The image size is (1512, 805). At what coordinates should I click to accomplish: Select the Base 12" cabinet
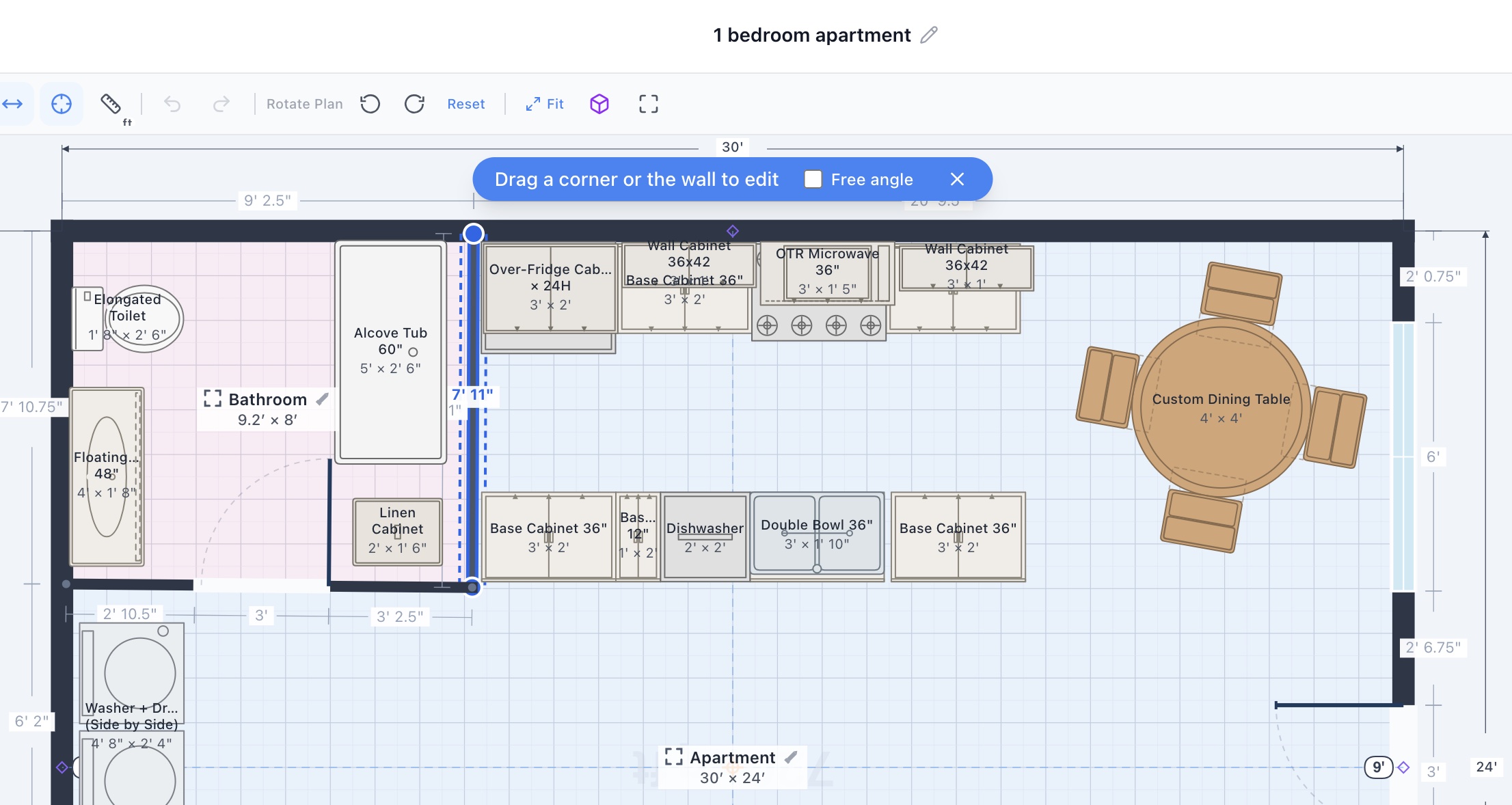(x=638, y=537)
